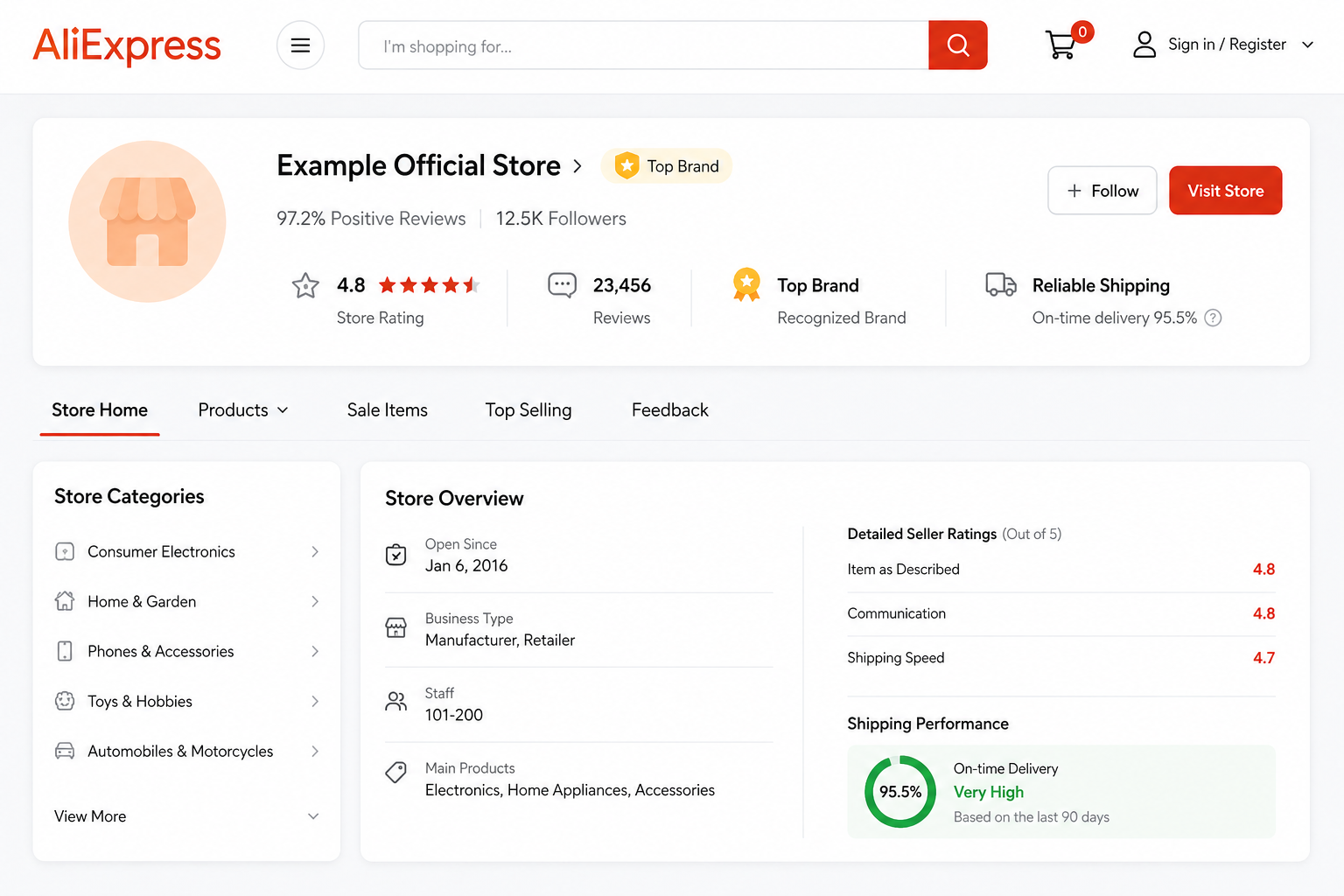Click the On-time Delivery progress ring
Viewport: 1344px width, 896px height.
[x=899, y=791]
